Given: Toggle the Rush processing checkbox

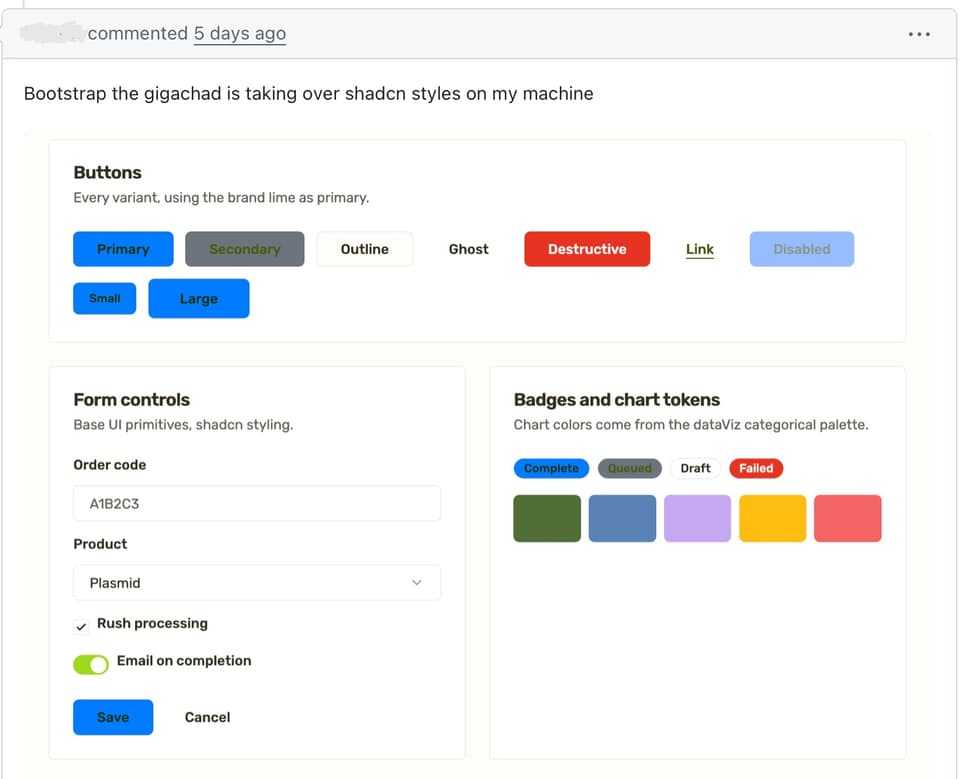Looking at the screenshot, I should coord(81,626).
